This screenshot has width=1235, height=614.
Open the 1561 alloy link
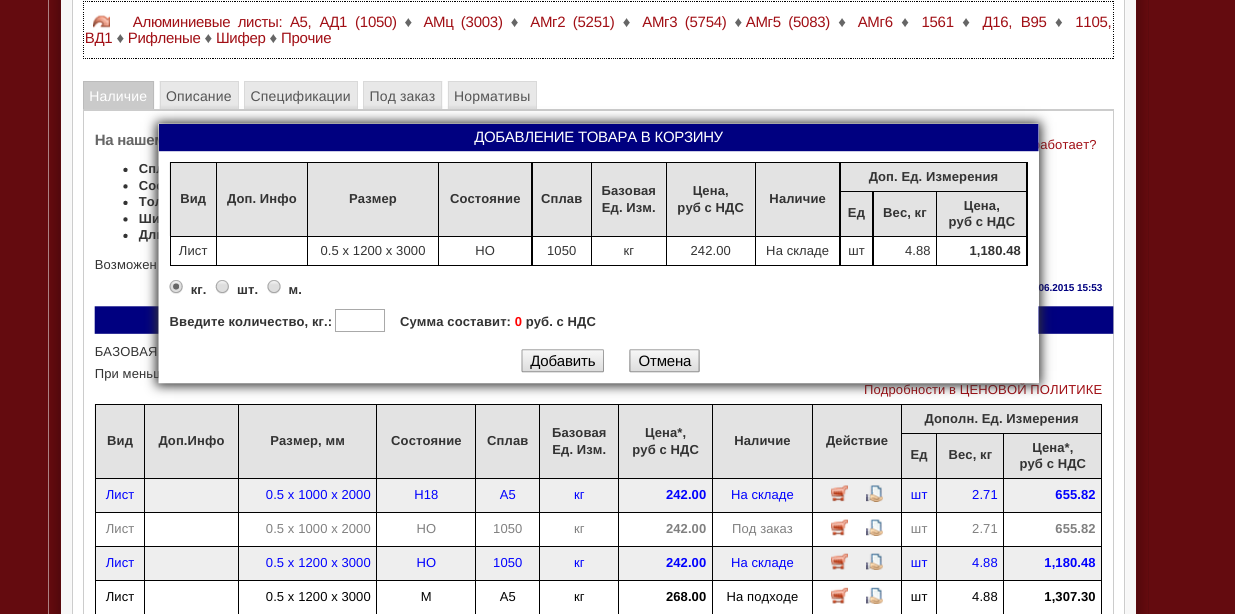coord(937,22)
